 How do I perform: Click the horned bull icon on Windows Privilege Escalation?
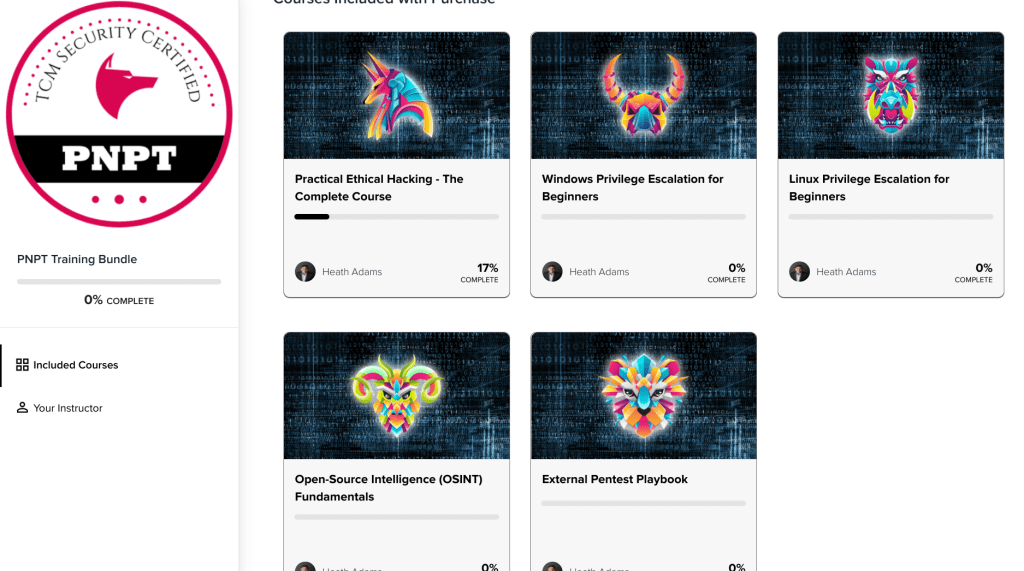point(643,96)
